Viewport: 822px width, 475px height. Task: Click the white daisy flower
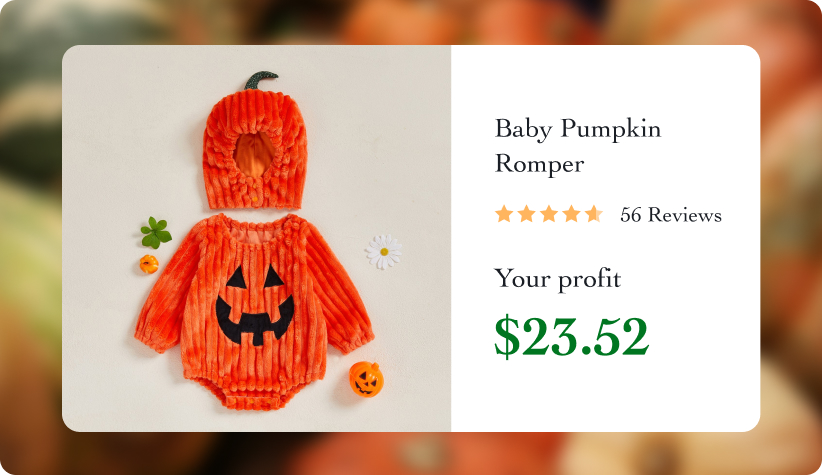coord(384,252)
